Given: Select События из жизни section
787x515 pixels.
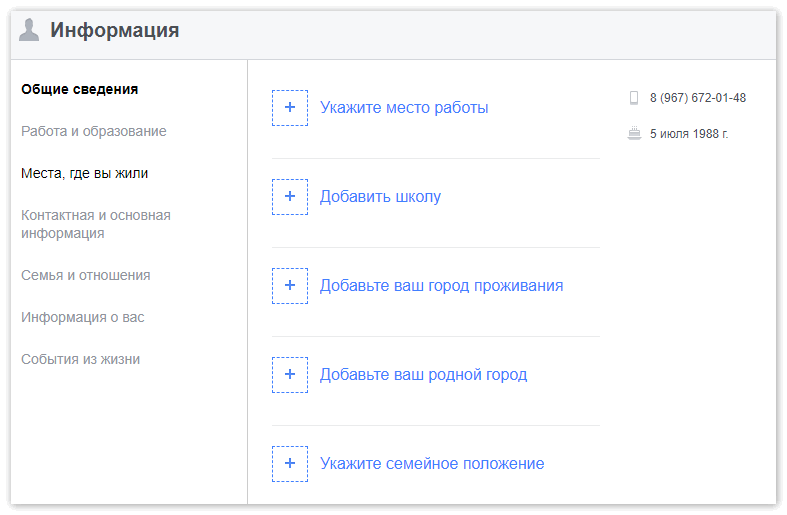Looking at the screenshot, I should (80, 359).
